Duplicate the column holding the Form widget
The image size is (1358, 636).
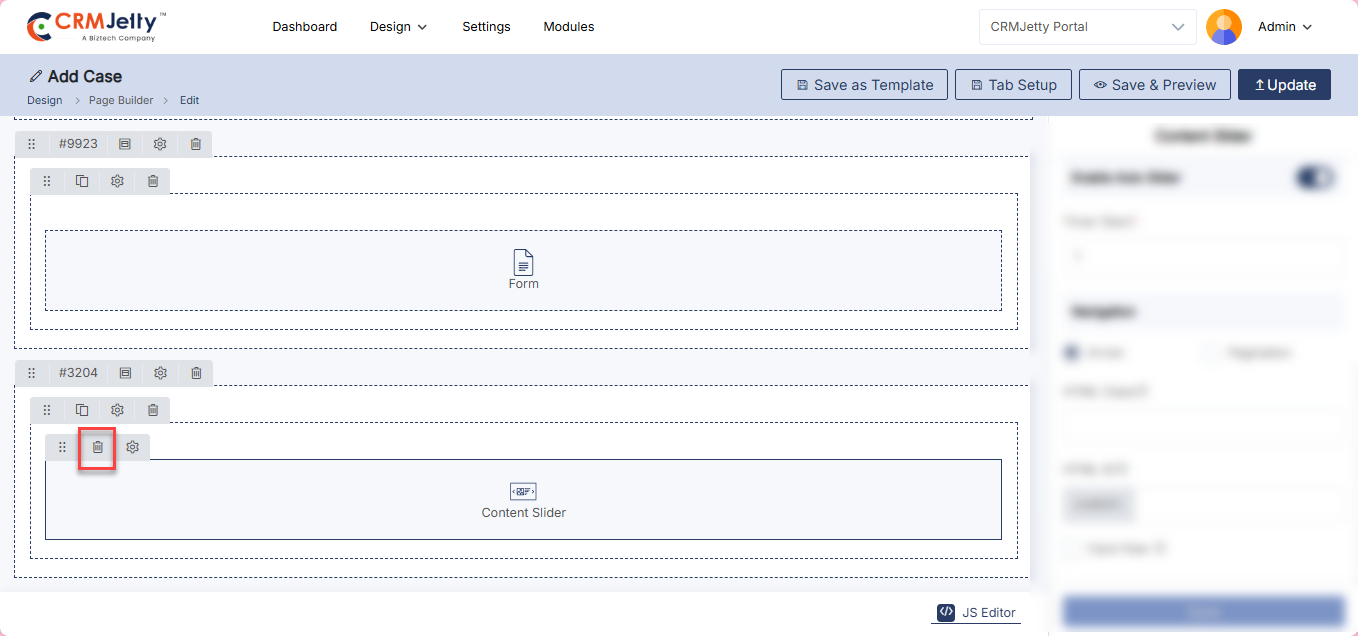coord(82,181)
